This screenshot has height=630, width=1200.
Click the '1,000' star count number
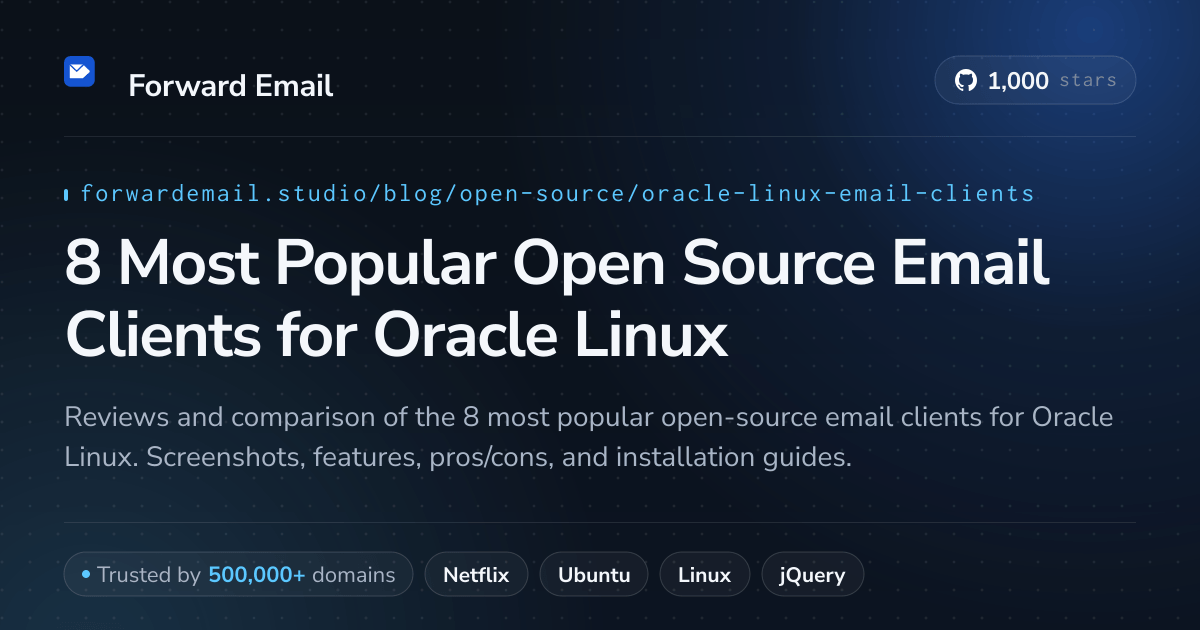pyautogui.click(x=1018, y=81)
